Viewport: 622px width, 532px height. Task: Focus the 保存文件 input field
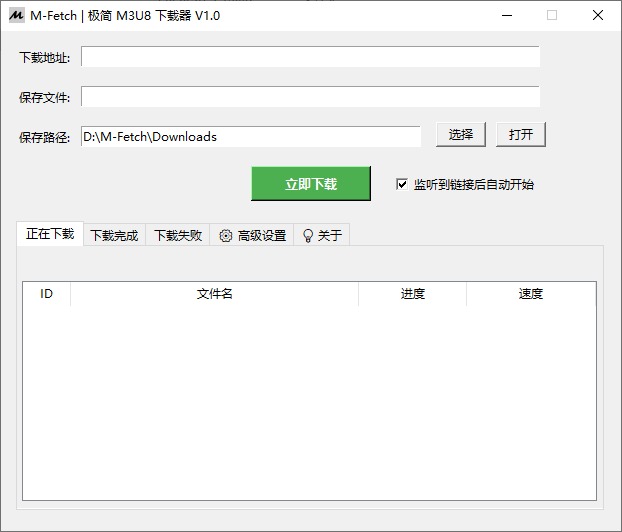click(310, 96)
